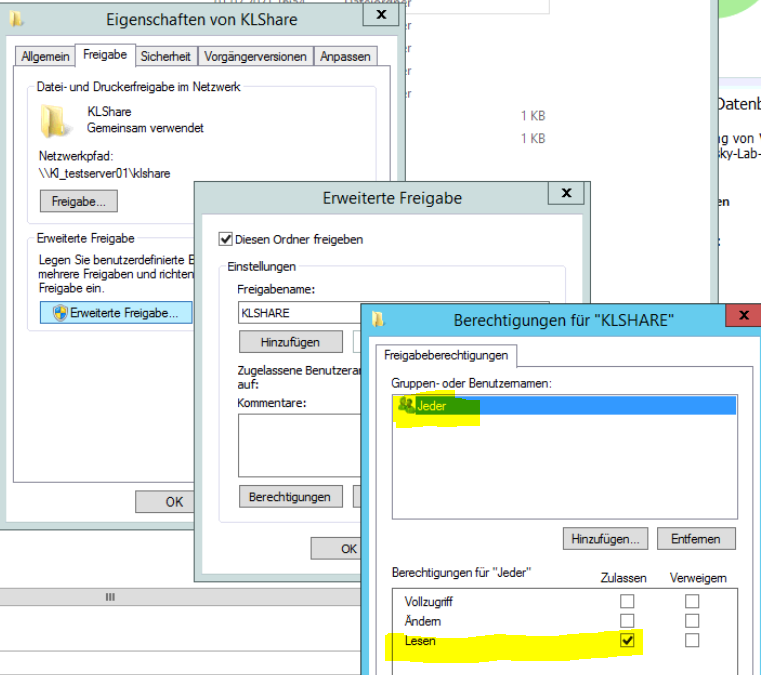
Task: Uncheck Lesen Zulassen checkbox
Action: coord(627,641)
